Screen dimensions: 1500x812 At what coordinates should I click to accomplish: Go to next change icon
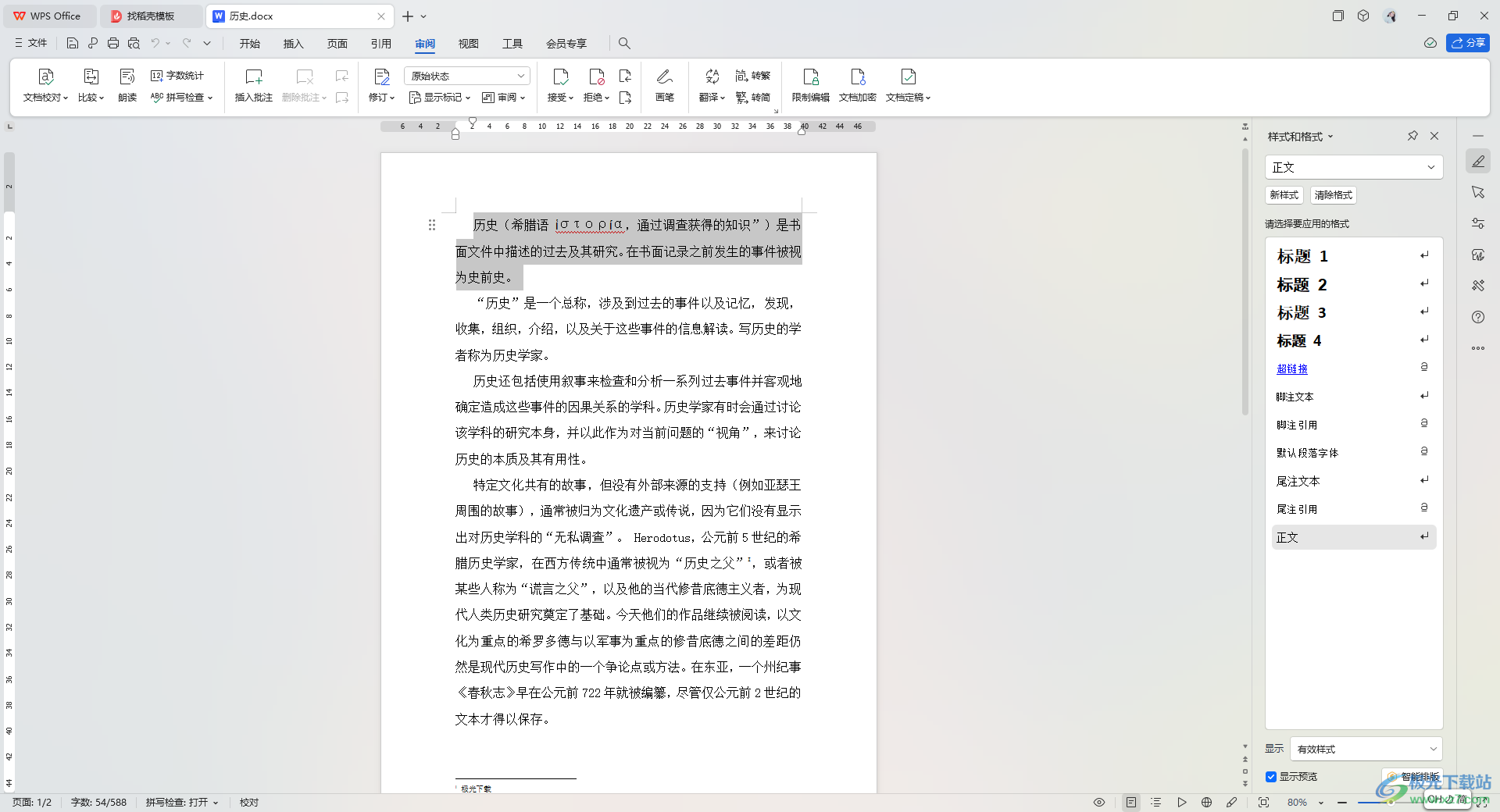pos(625,98)
